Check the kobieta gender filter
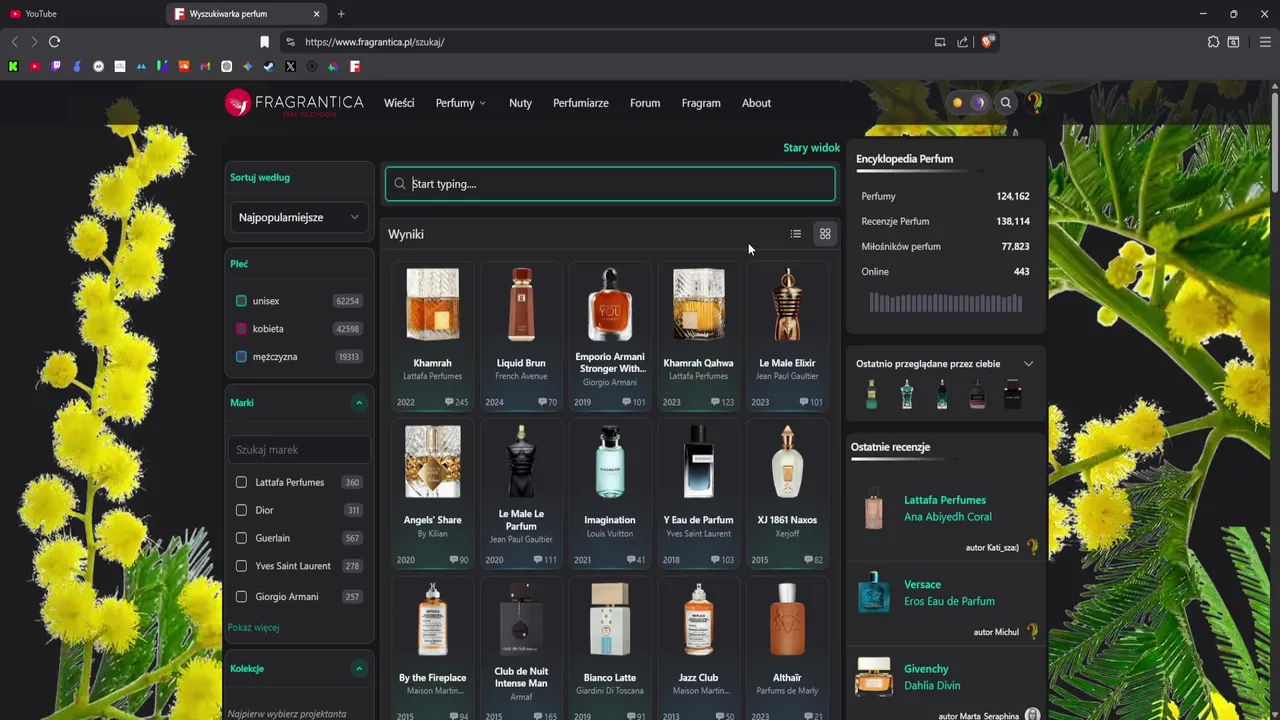The height and width of the screenshot is (720, 1280). tap(241, 329)
